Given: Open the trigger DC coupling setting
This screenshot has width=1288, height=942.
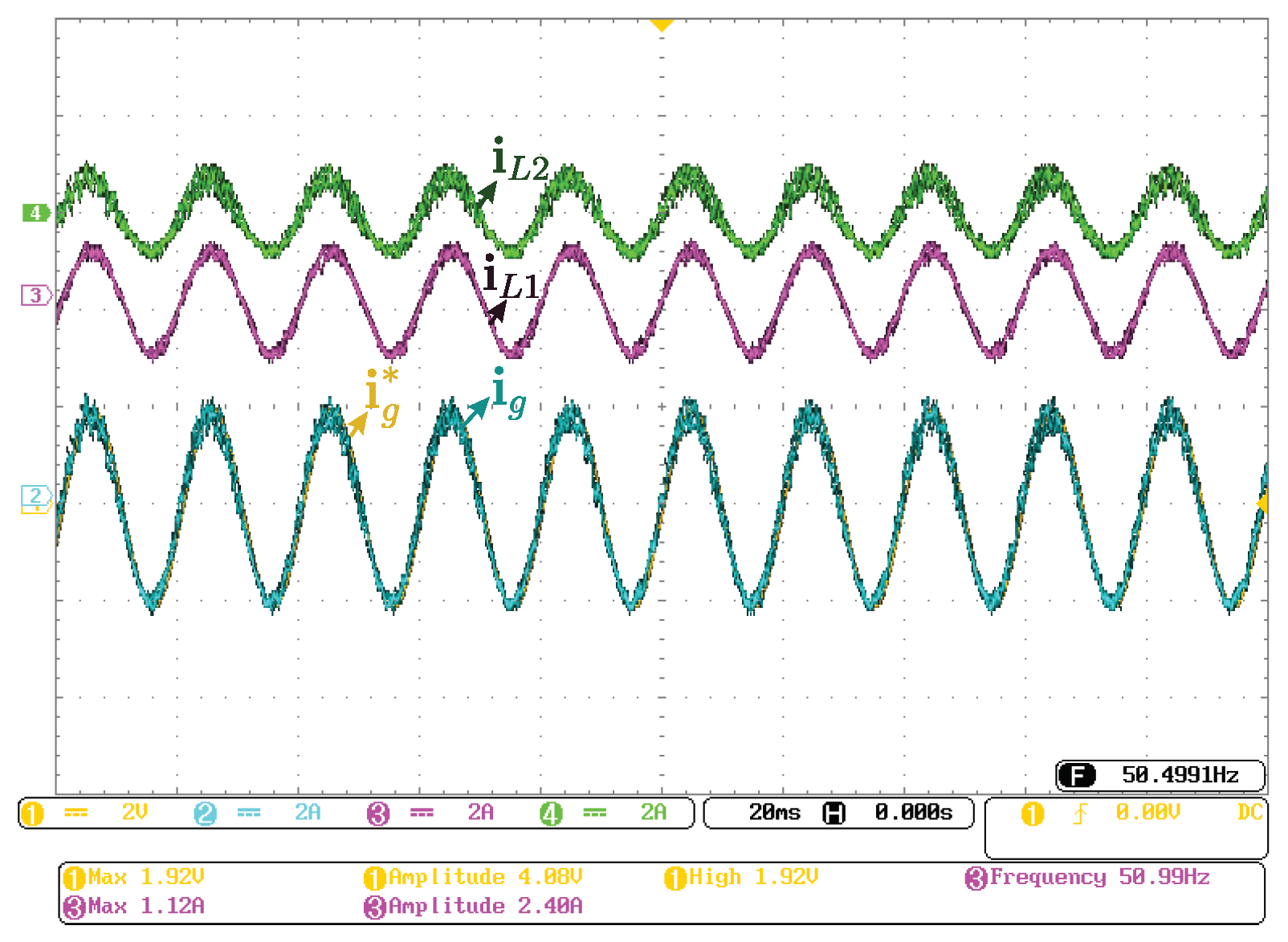Looking at the screenshot, I should coord(1249,812).
